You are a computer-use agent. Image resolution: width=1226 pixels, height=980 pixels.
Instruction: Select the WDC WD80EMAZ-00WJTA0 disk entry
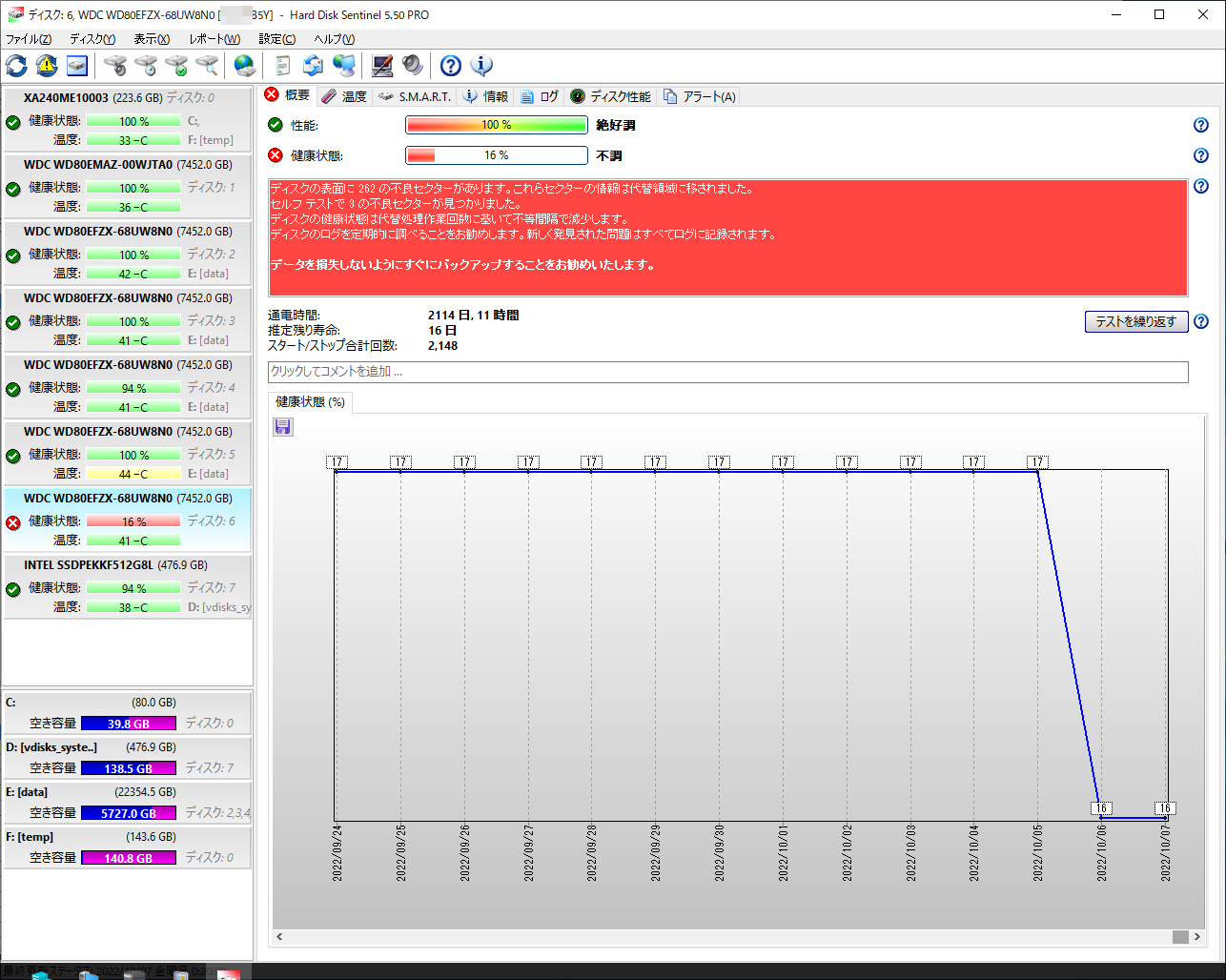coord(128,186)
